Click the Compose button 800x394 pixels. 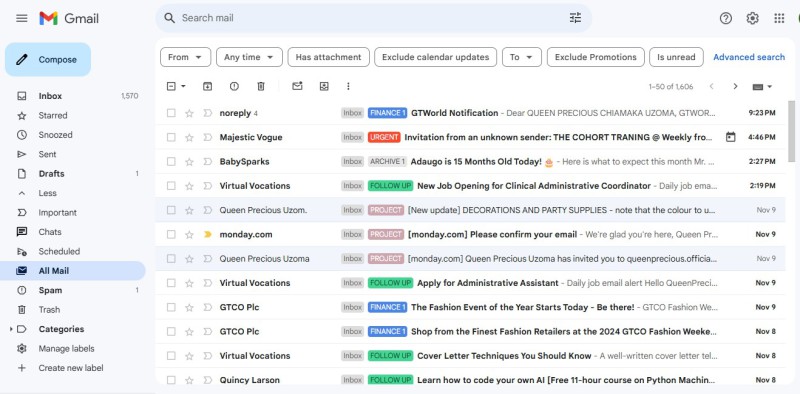click(x=48, y=60)
